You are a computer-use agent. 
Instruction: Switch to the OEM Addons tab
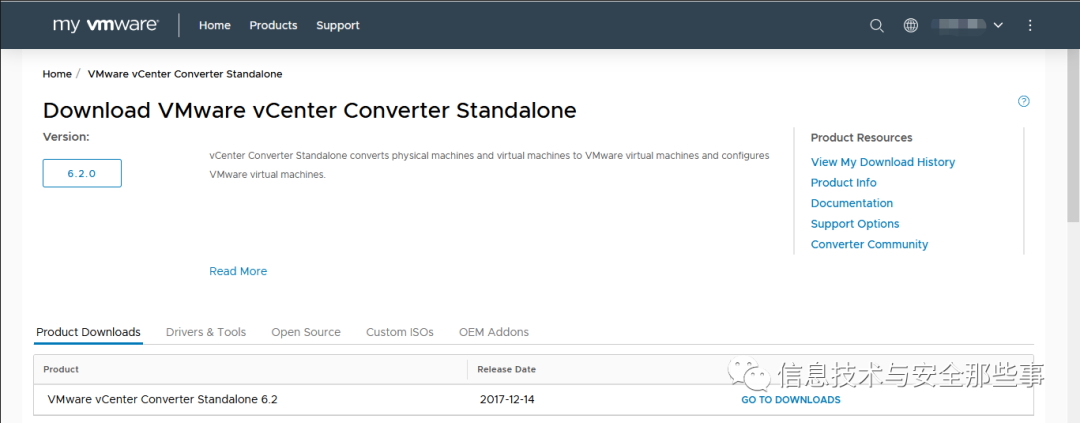[494, 332]
